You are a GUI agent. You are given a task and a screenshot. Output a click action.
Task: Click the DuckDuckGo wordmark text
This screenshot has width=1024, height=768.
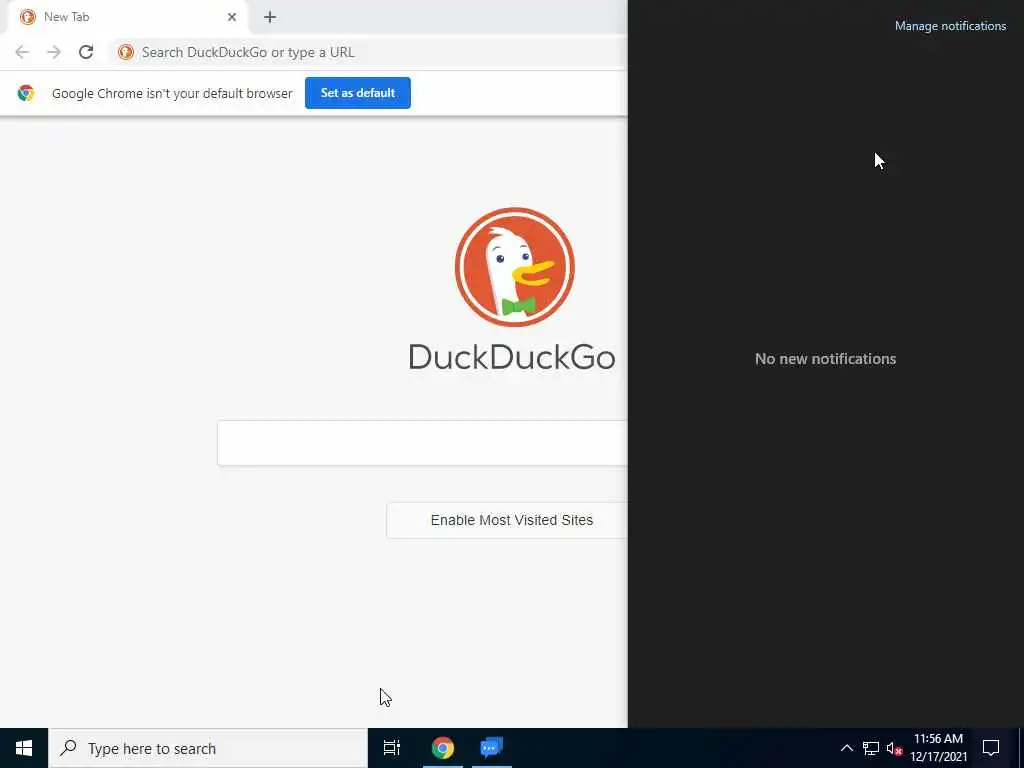pyautogui.click(x=512, y=357)
